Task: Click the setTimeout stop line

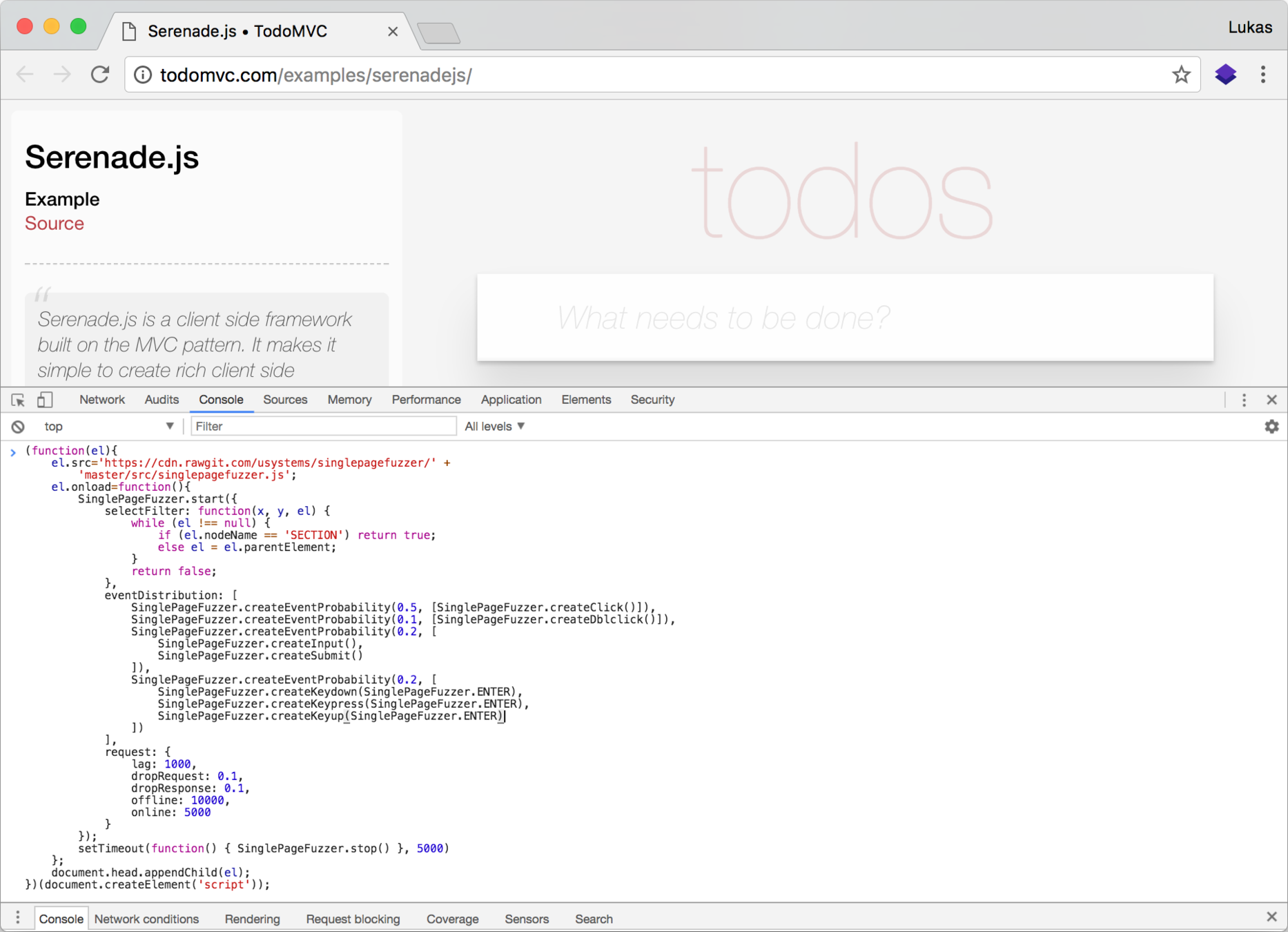Action: pos(264,848)
